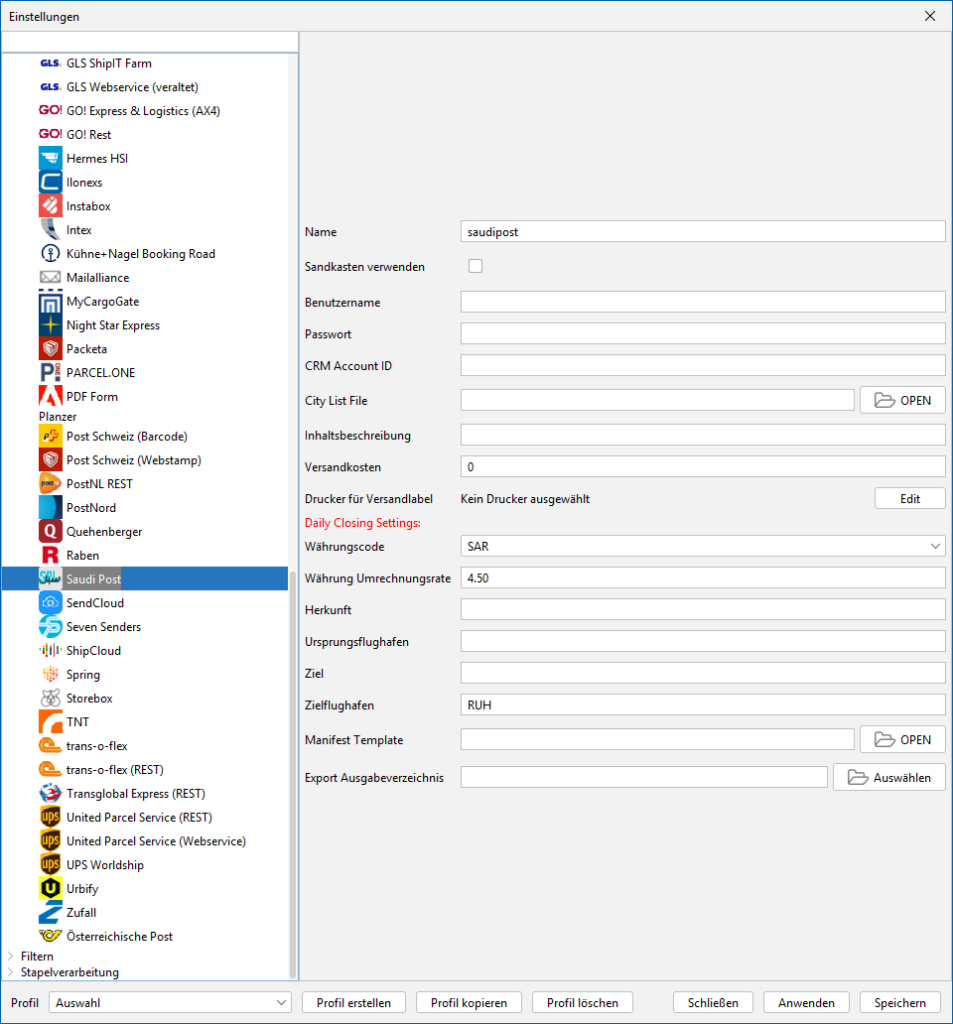Viewport: 953px width, 1024px height.
Task: Click Edit for the label printer
Action: [909, 498]
